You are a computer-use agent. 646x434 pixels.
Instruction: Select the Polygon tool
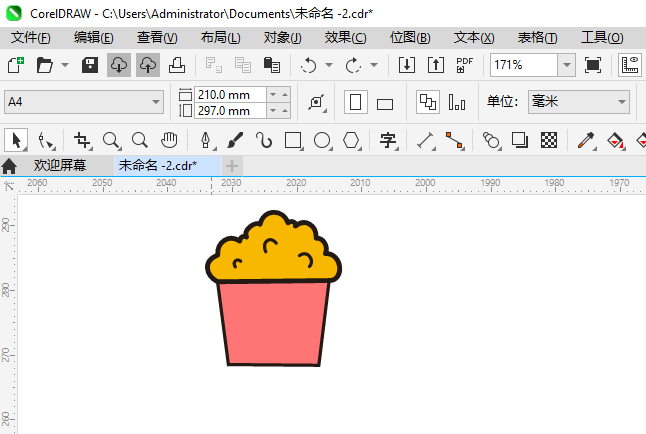click(x=352, y=140)
